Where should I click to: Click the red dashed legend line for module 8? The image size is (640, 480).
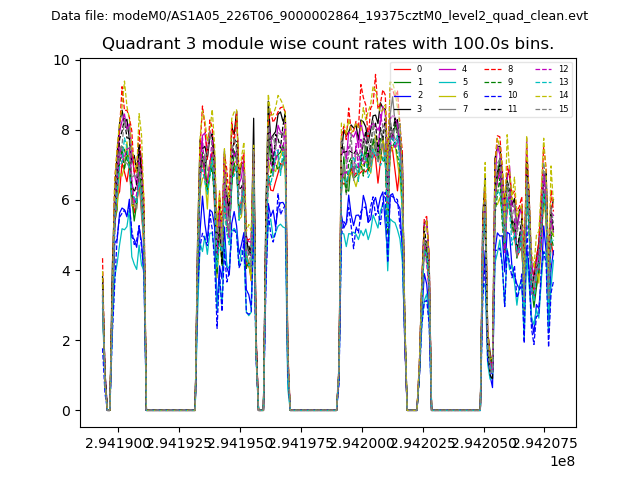pos(490,69)
